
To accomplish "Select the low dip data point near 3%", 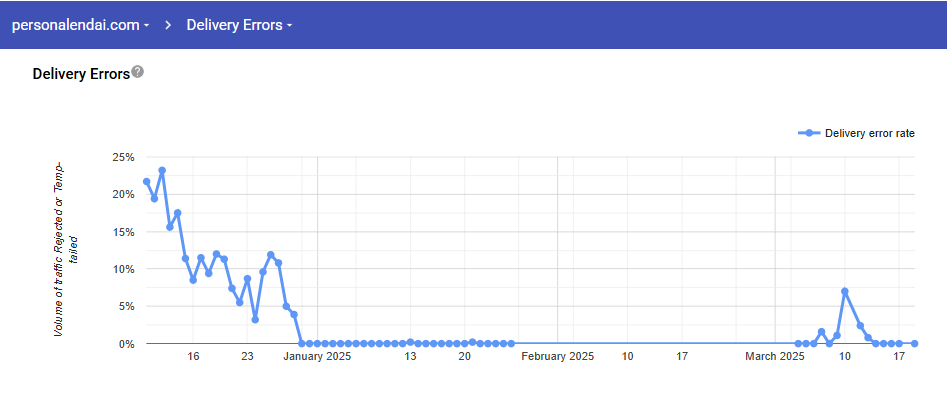I will (255, 319).
